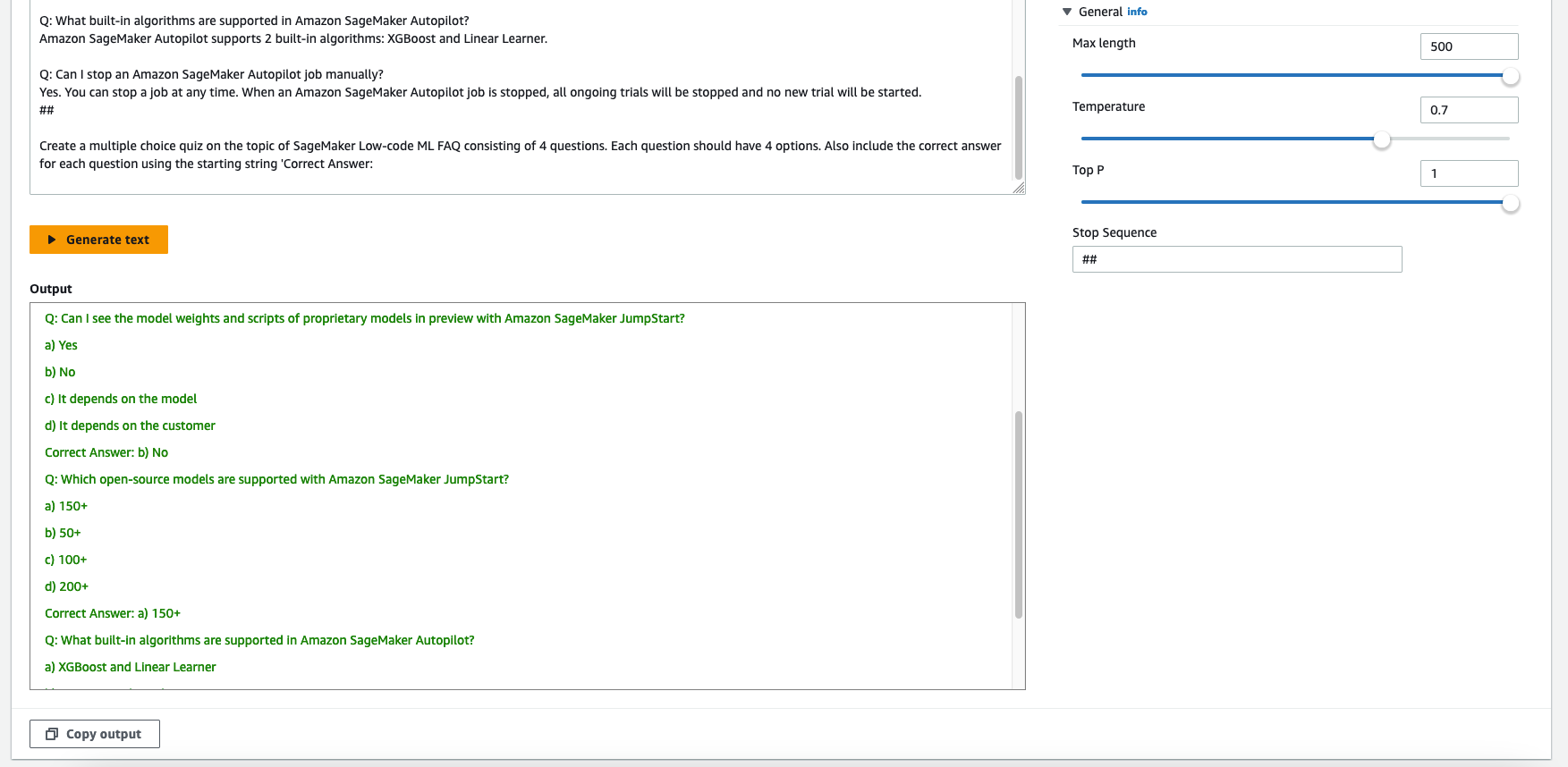This screenshot has width=1568, height=767.
Task: Click the 'Correct Answer: a) 150+' line
Action: click(x=113, y=613)
